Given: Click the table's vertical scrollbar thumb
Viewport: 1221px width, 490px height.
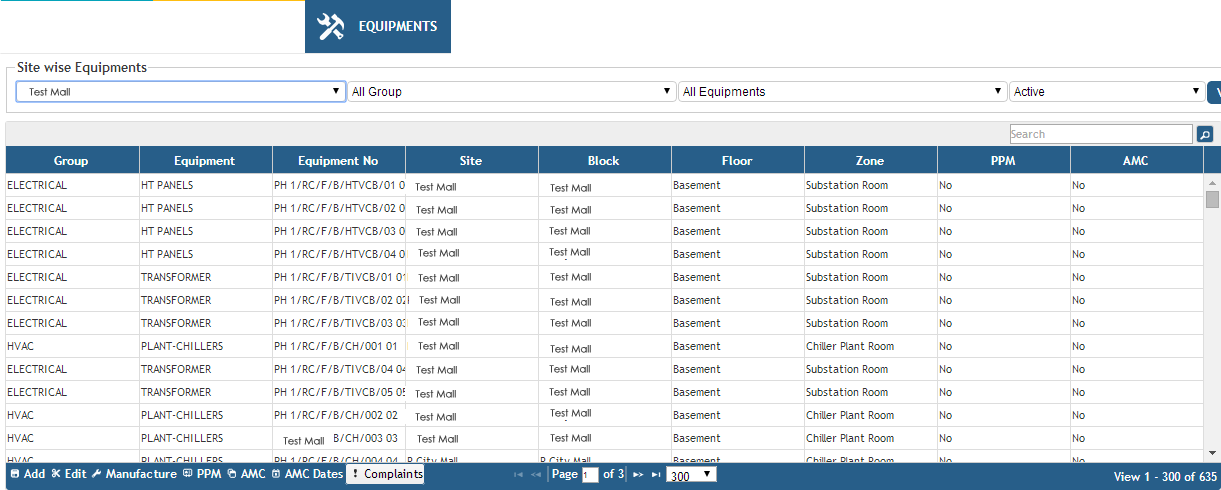Looking at the screenshot, I should pyautogui.click(x=1212, y=199).
